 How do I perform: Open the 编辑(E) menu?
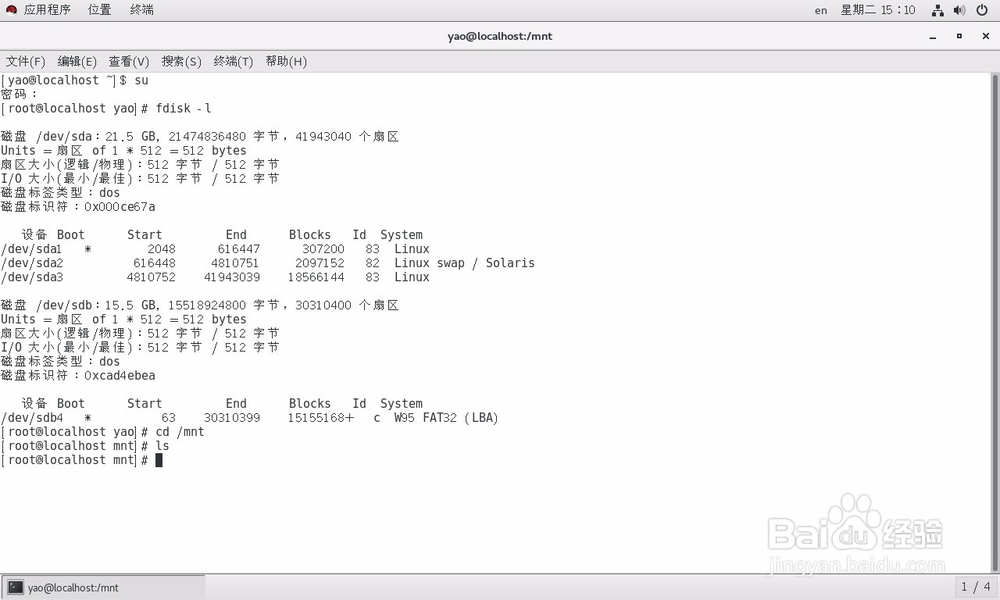tap(77, 62)
